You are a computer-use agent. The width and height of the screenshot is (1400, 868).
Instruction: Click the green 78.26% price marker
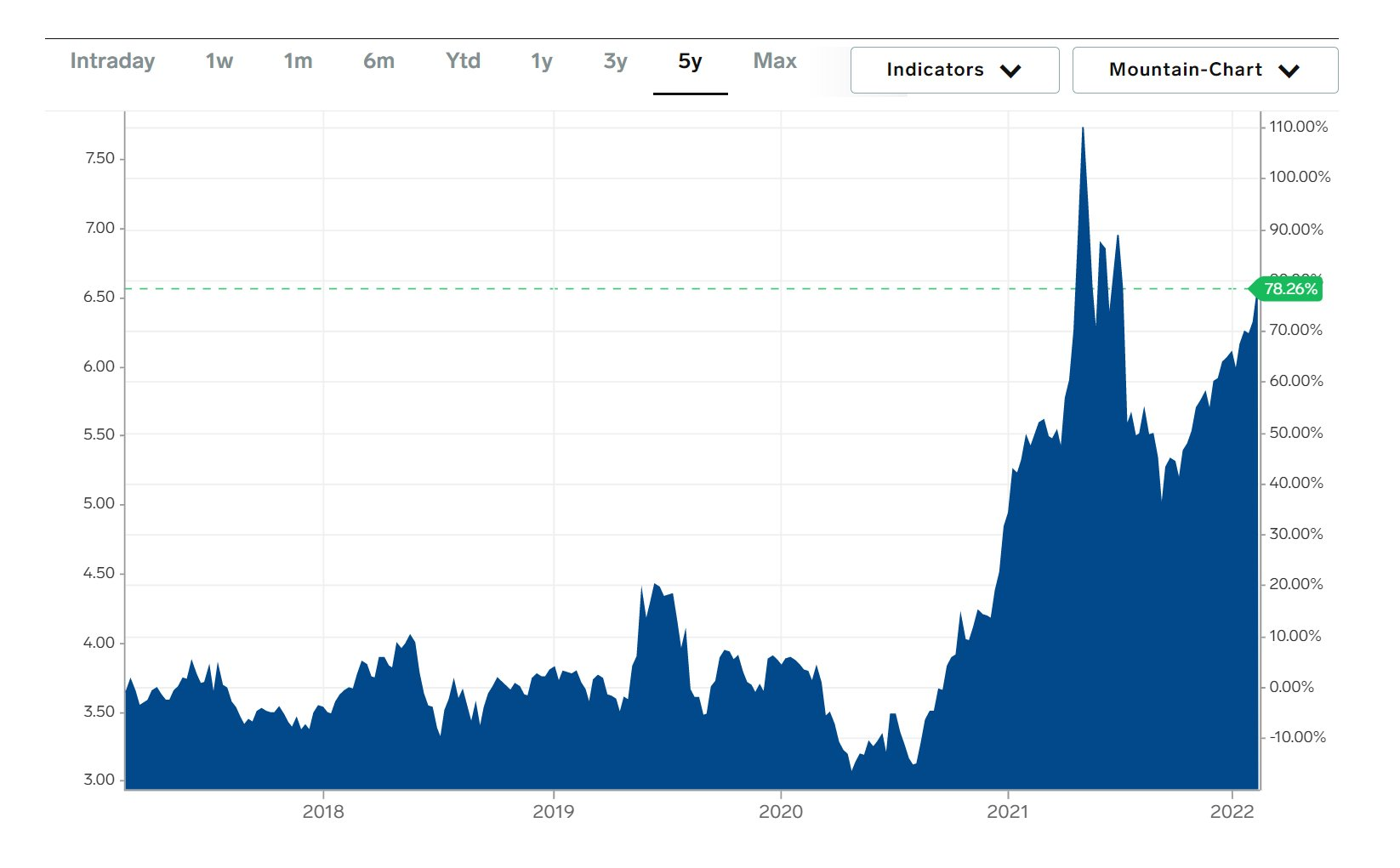(x=1289, y=289)
